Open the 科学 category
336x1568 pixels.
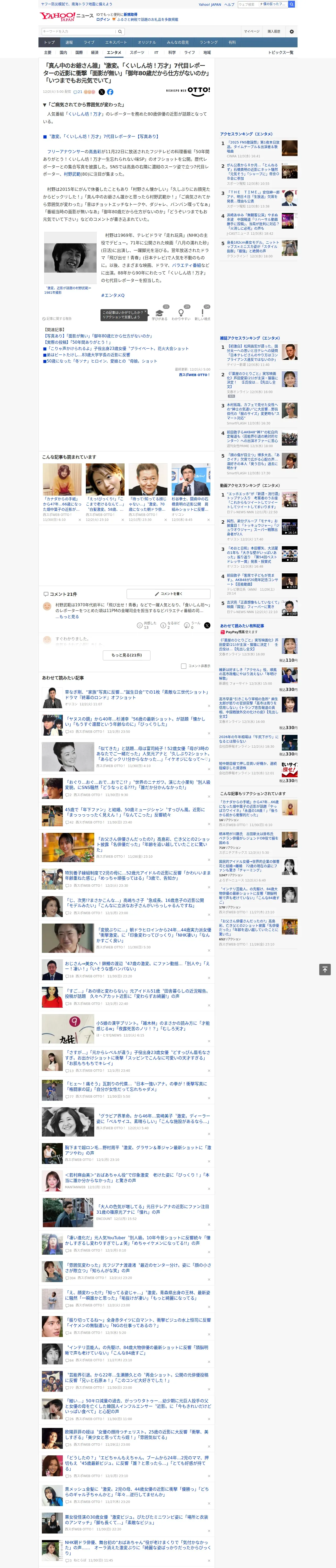(172, 52)
